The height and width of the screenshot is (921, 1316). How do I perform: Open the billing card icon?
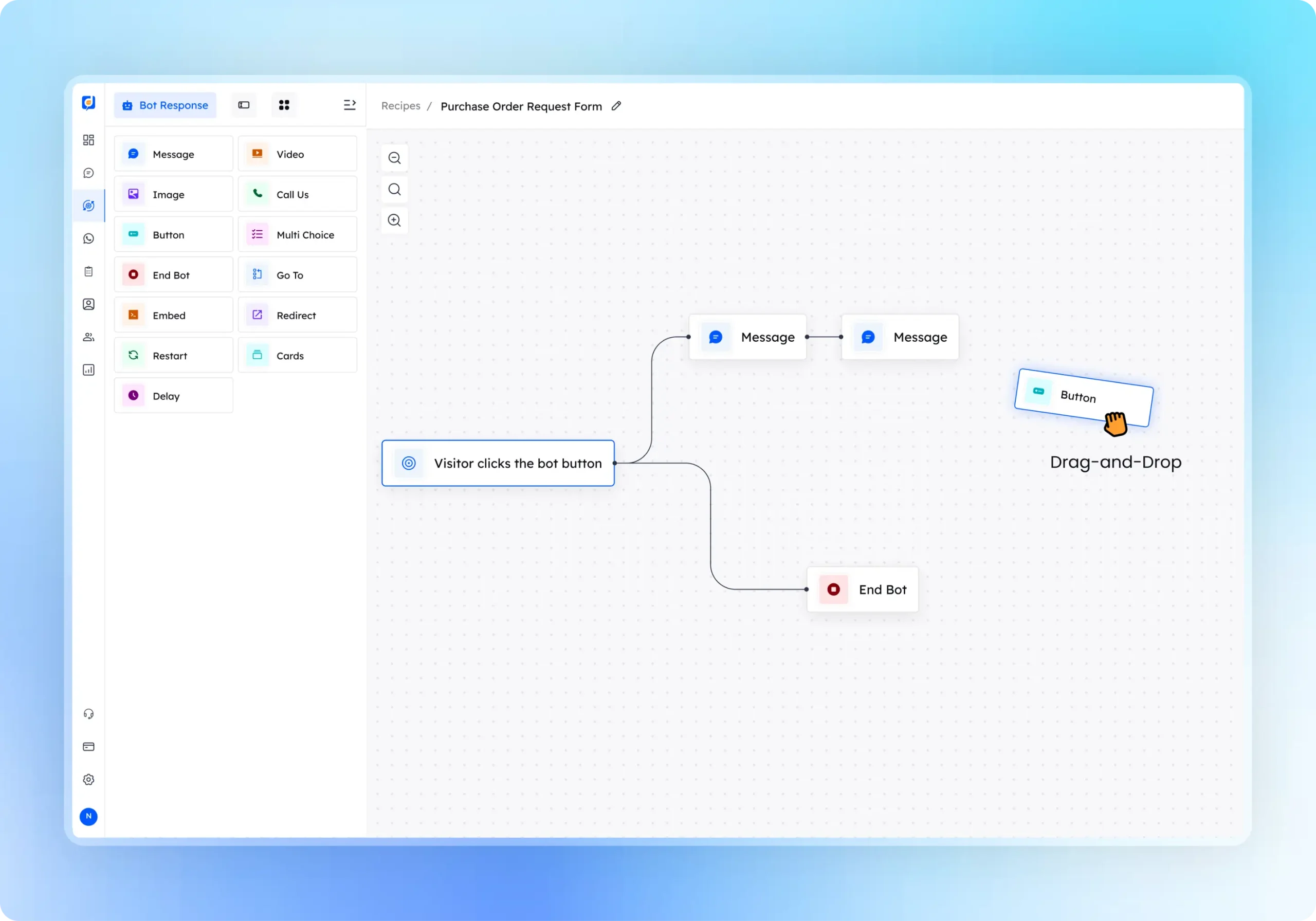tap(88, 746)
